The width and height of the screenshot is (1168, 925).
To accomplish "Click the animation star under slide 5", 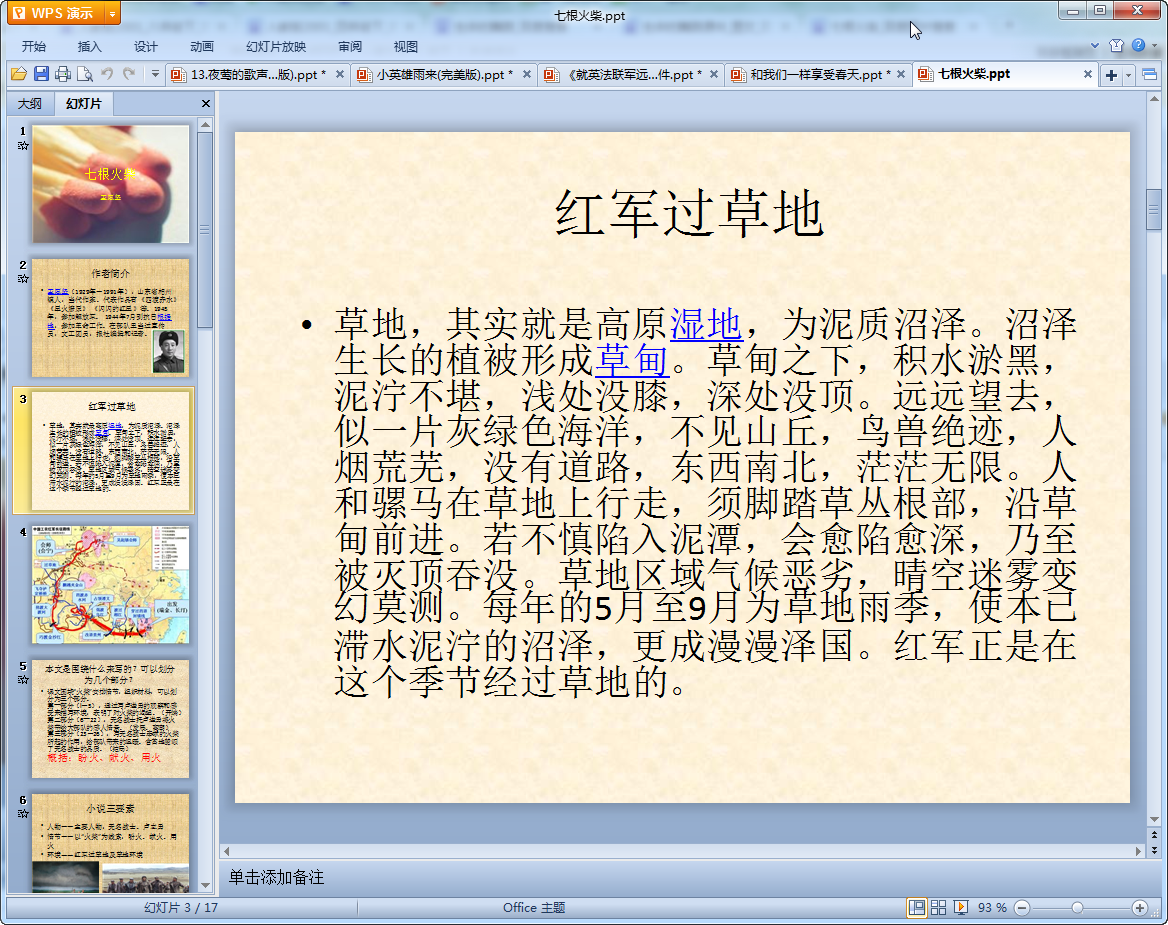I will click(x=23, y=680).
